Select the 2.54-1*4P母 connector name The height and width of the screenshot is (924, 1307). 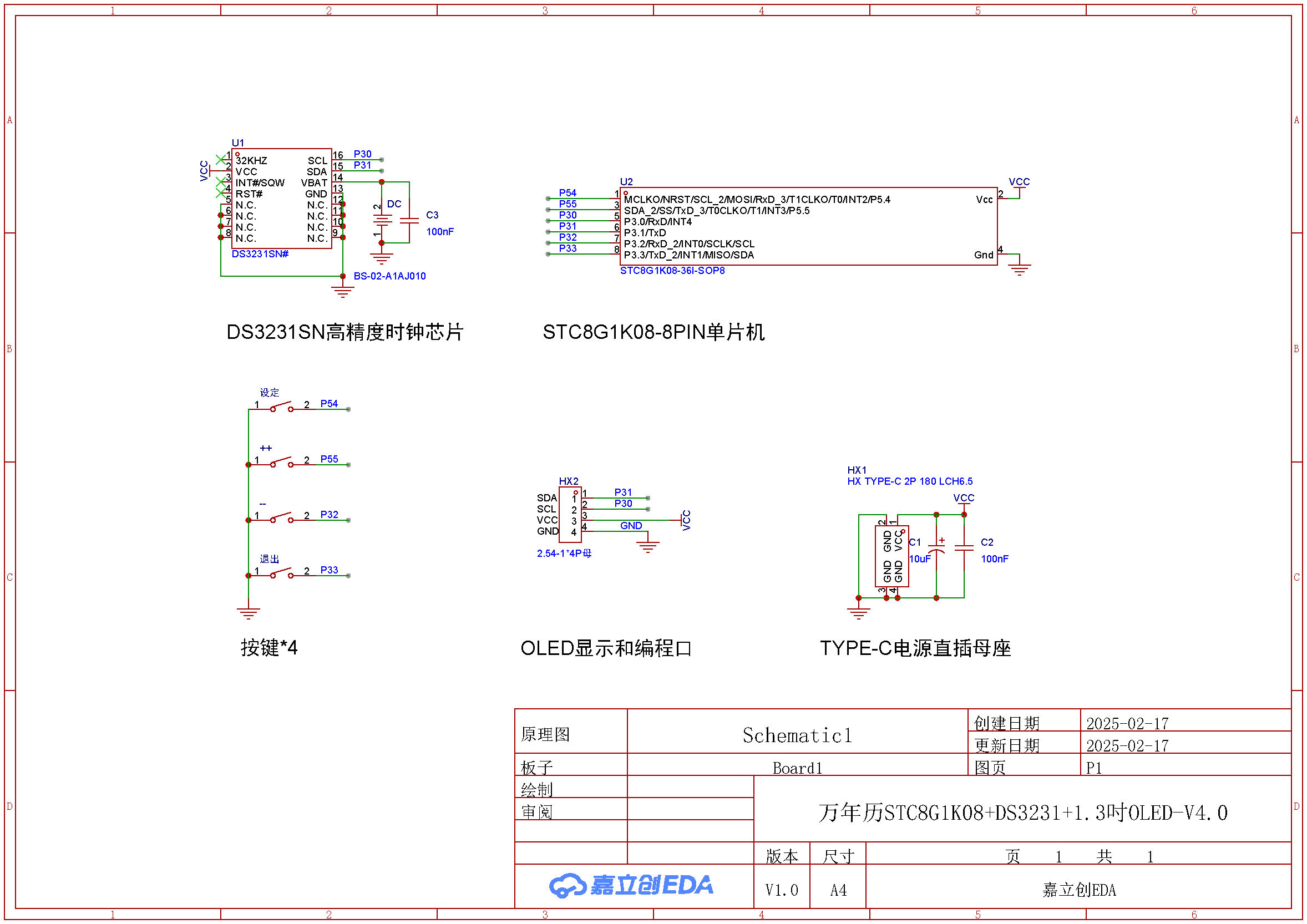coord(564,553)
